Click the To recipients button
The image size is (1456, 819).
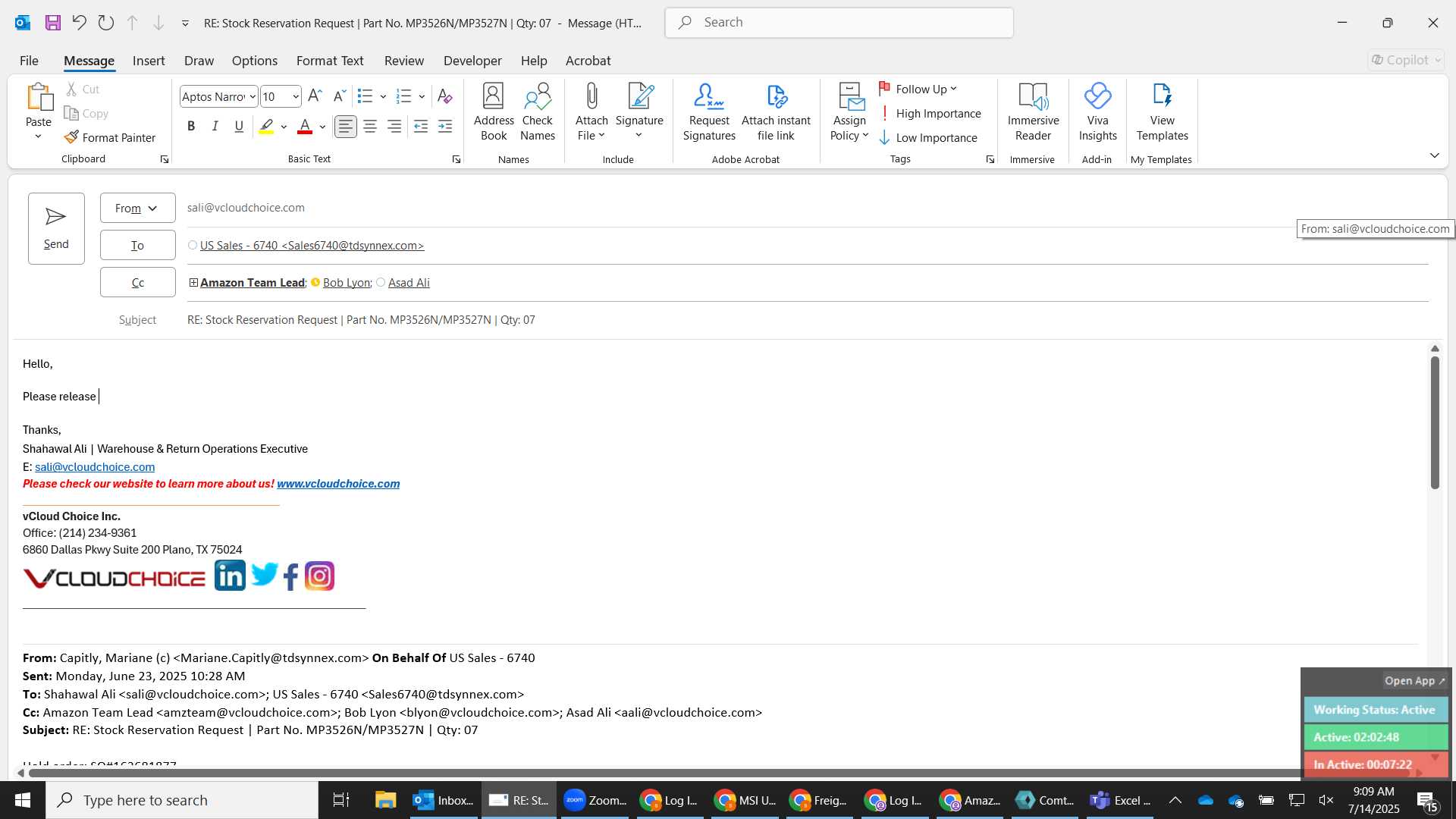(137, 245)
